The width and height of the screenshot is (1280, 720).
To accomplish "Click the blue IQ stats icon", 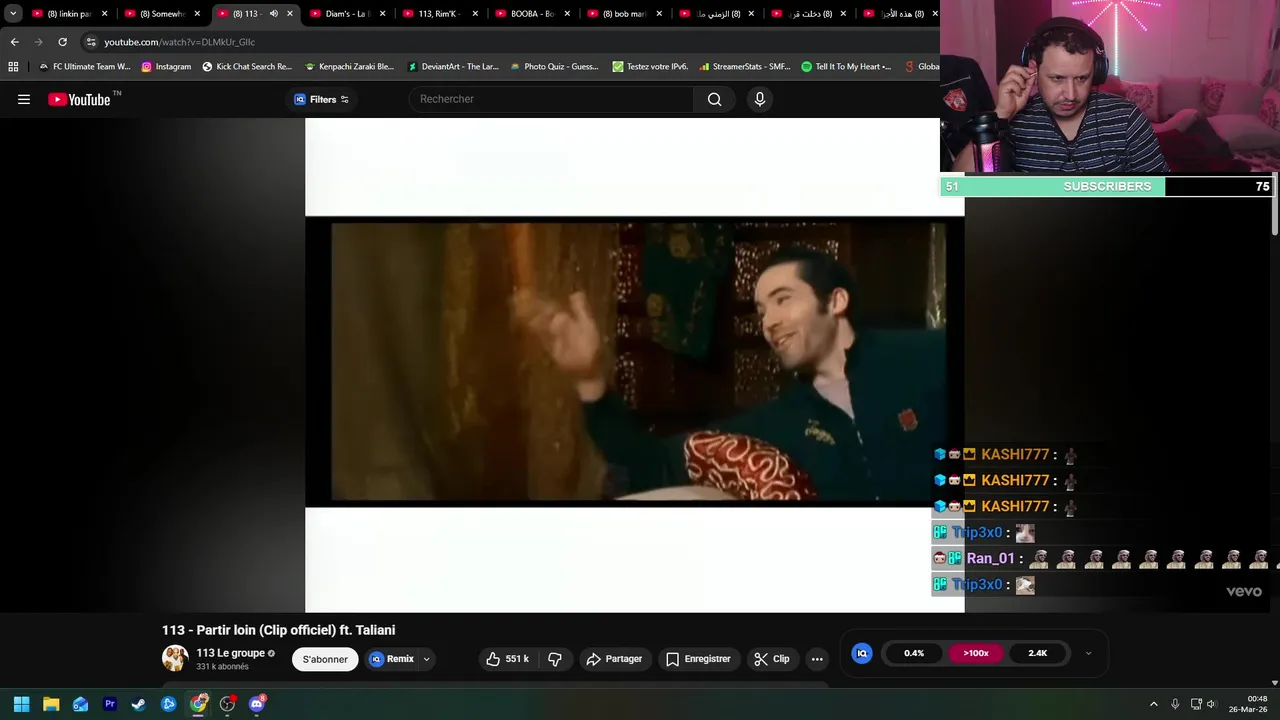I will click(862, 653).
